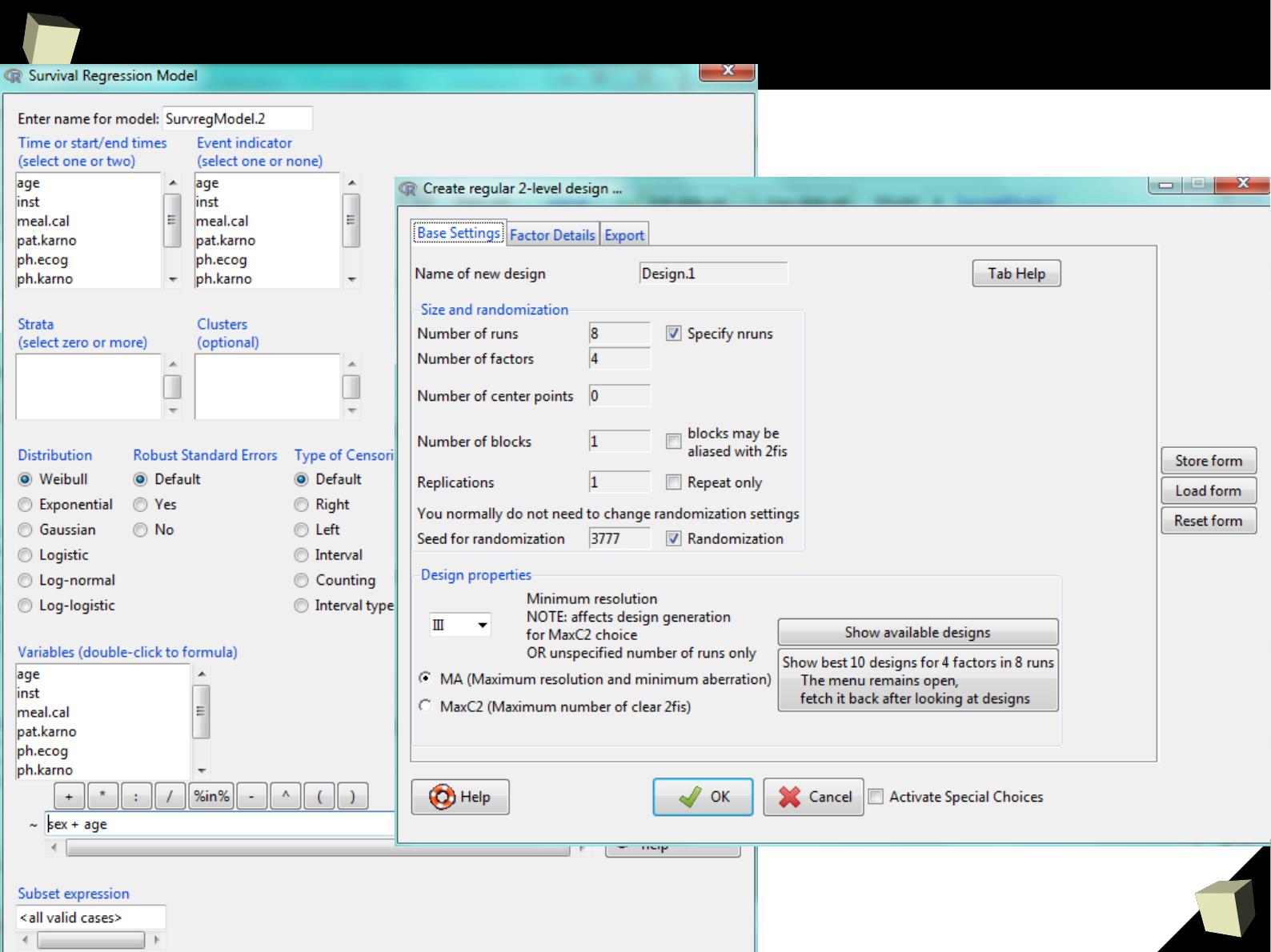Insert the caret power operator
Image resolution: width=1271 pixels, height=952 pixels.
286,796
